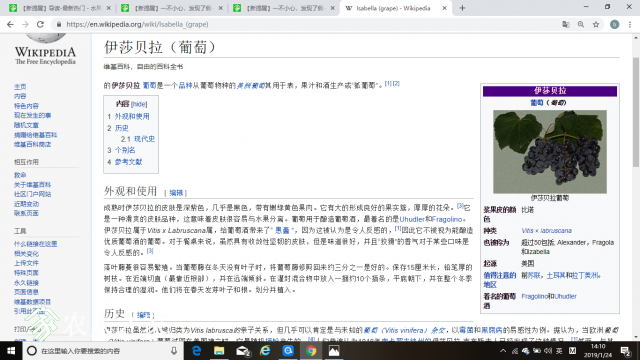Toggle the contents box with the hide link

(x=139, y=104)
